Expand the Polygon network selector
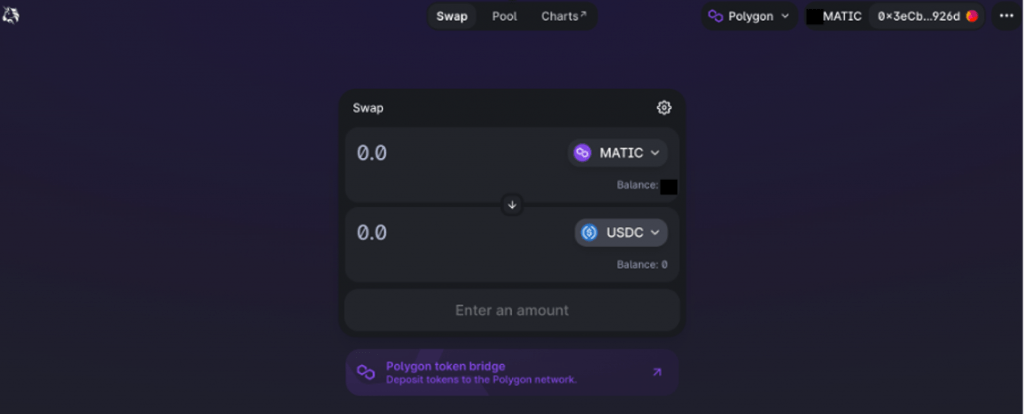The width and height of the screenshot is (1024, 414). tap(749, 16)
